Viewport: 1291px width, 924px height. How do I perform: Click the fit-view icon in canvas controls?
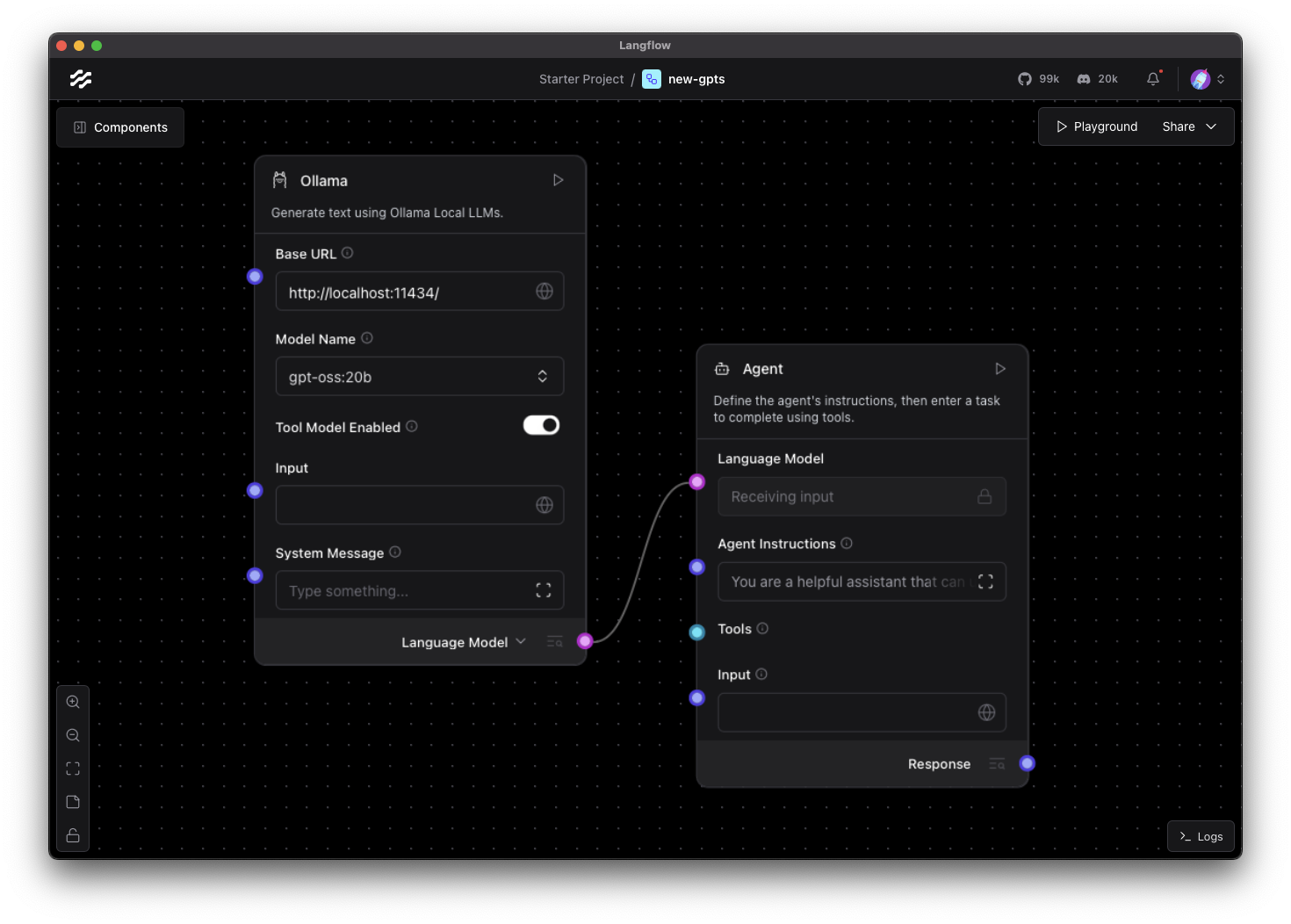[x=73, y=768]
